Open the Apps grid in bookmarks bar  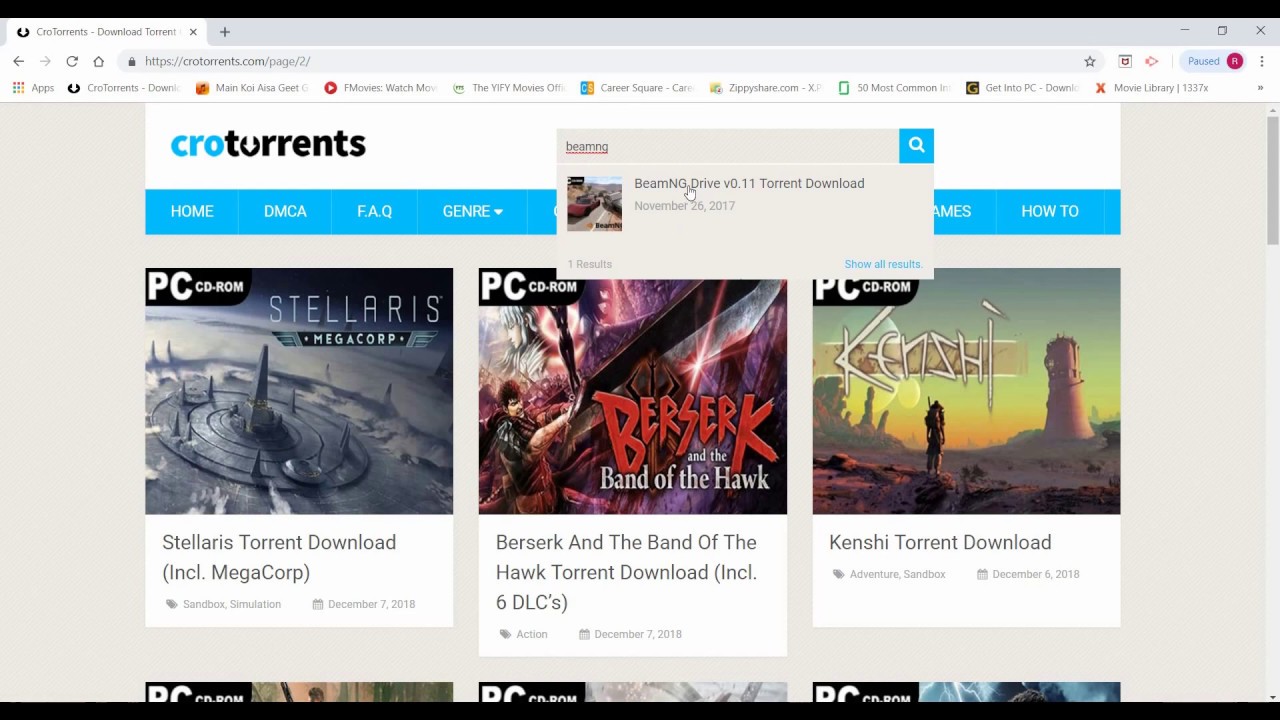point(33,88)
